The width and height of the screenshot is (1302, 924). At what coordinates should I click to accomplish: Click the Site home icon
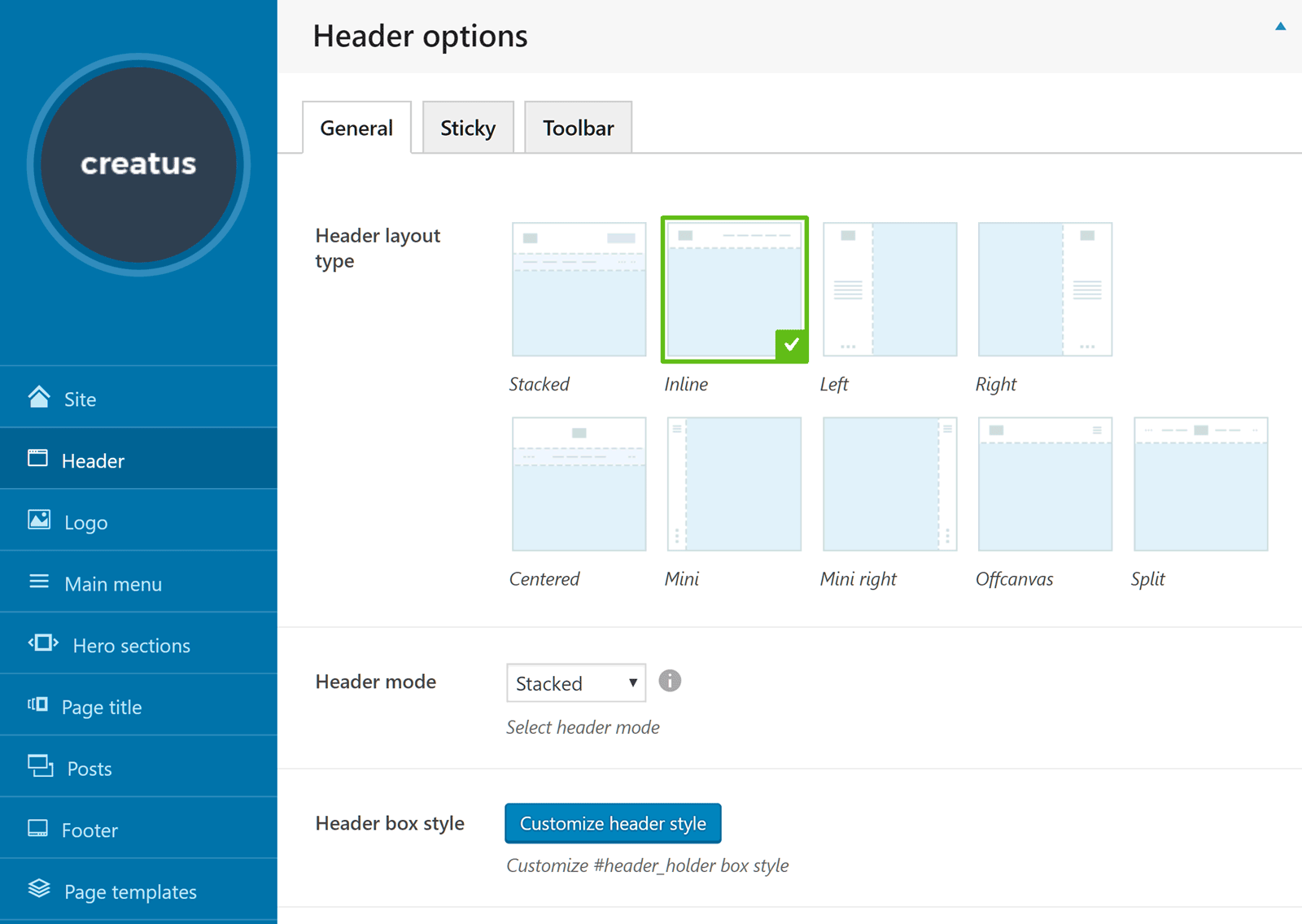(39, 396)
